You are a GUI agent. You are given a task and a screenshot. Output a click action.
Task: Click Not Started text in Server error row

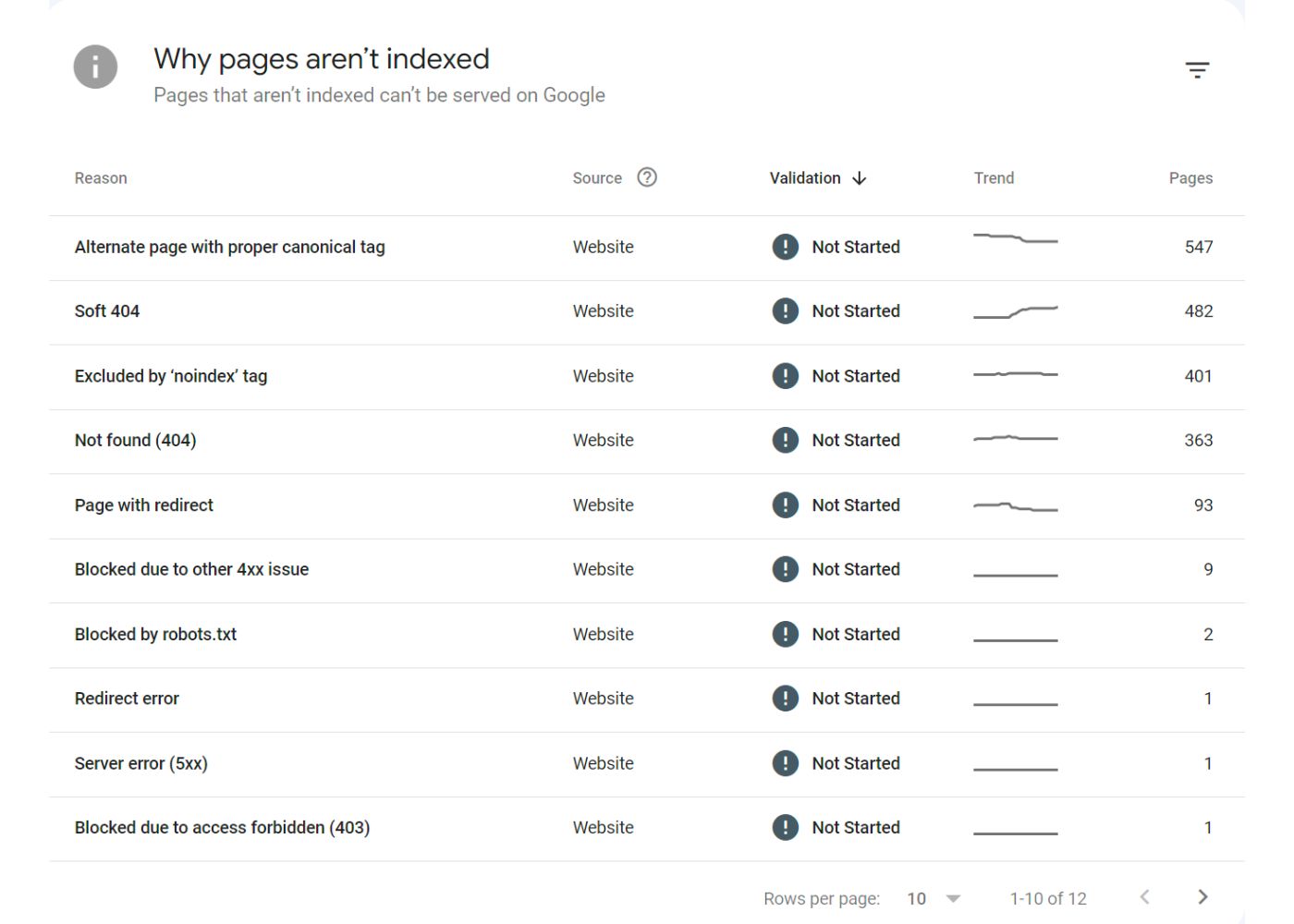point(856,763)
